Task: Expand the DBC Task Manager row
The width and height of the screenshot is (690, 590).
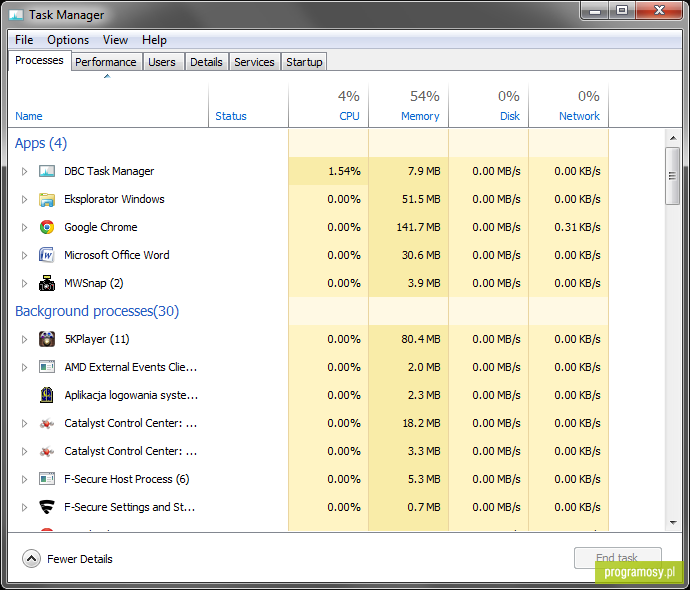Action: click(25, 171)
